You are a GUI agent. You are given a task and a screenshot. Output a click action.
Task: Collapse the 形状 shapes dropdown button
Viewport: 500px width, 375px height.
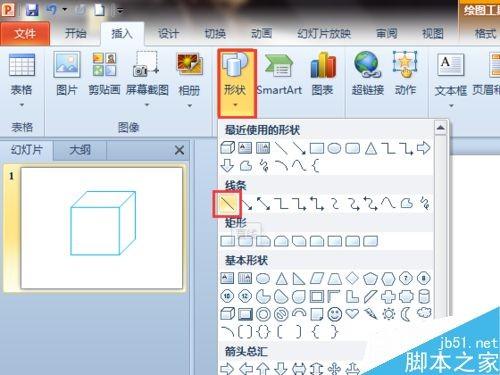(x=237, y=83)
